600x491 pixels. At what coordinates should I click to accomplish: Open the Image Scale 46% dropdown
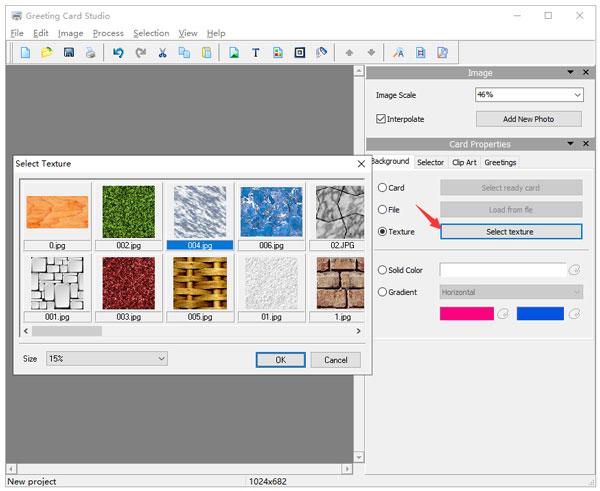528,95
